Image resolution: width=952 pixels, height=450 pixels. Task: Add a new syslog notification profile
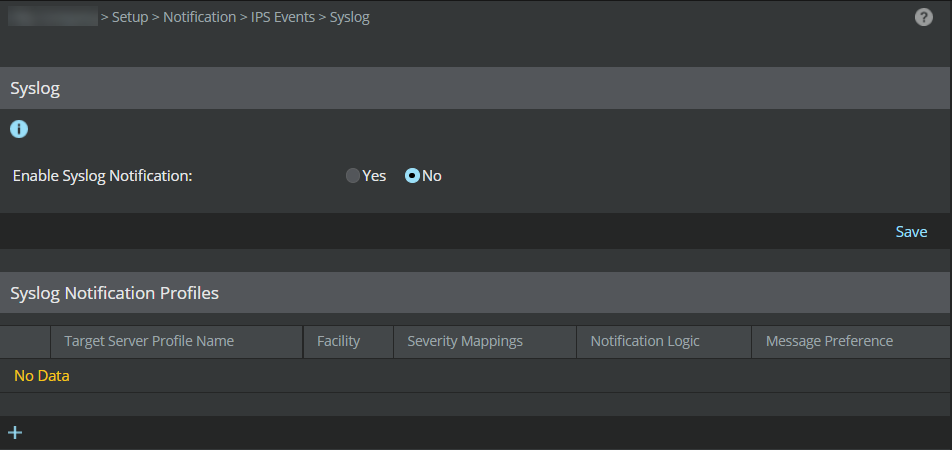[x=15, y=432]
